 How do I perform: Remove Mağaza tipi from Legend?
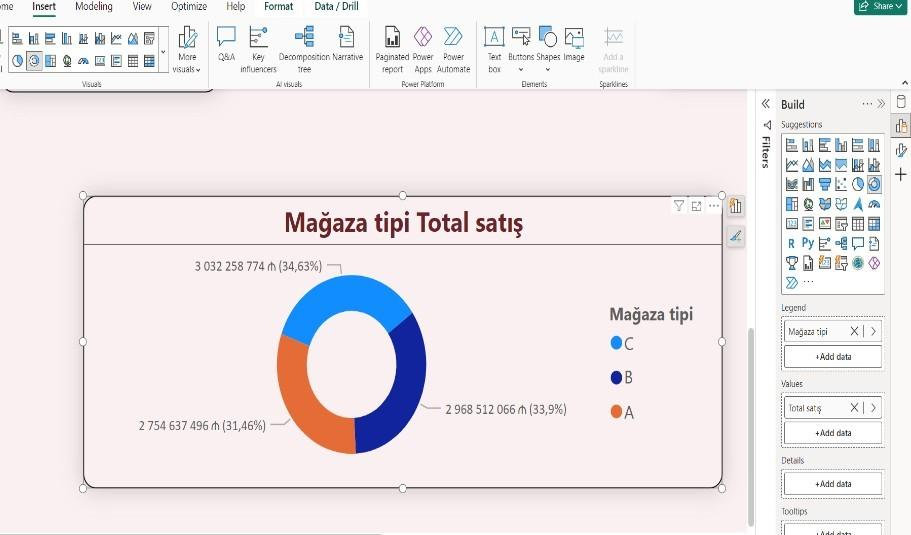(854, 331)
